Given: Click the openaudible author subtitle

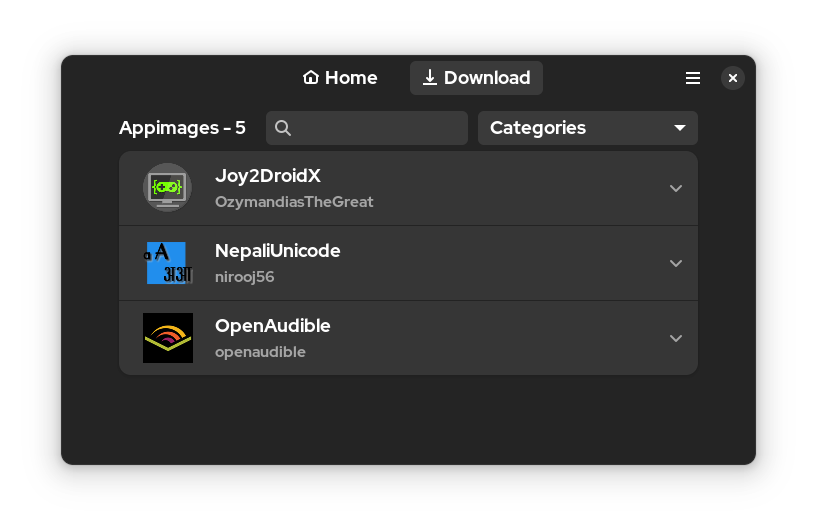Looking at the screenshot, I should coord(261,352).
